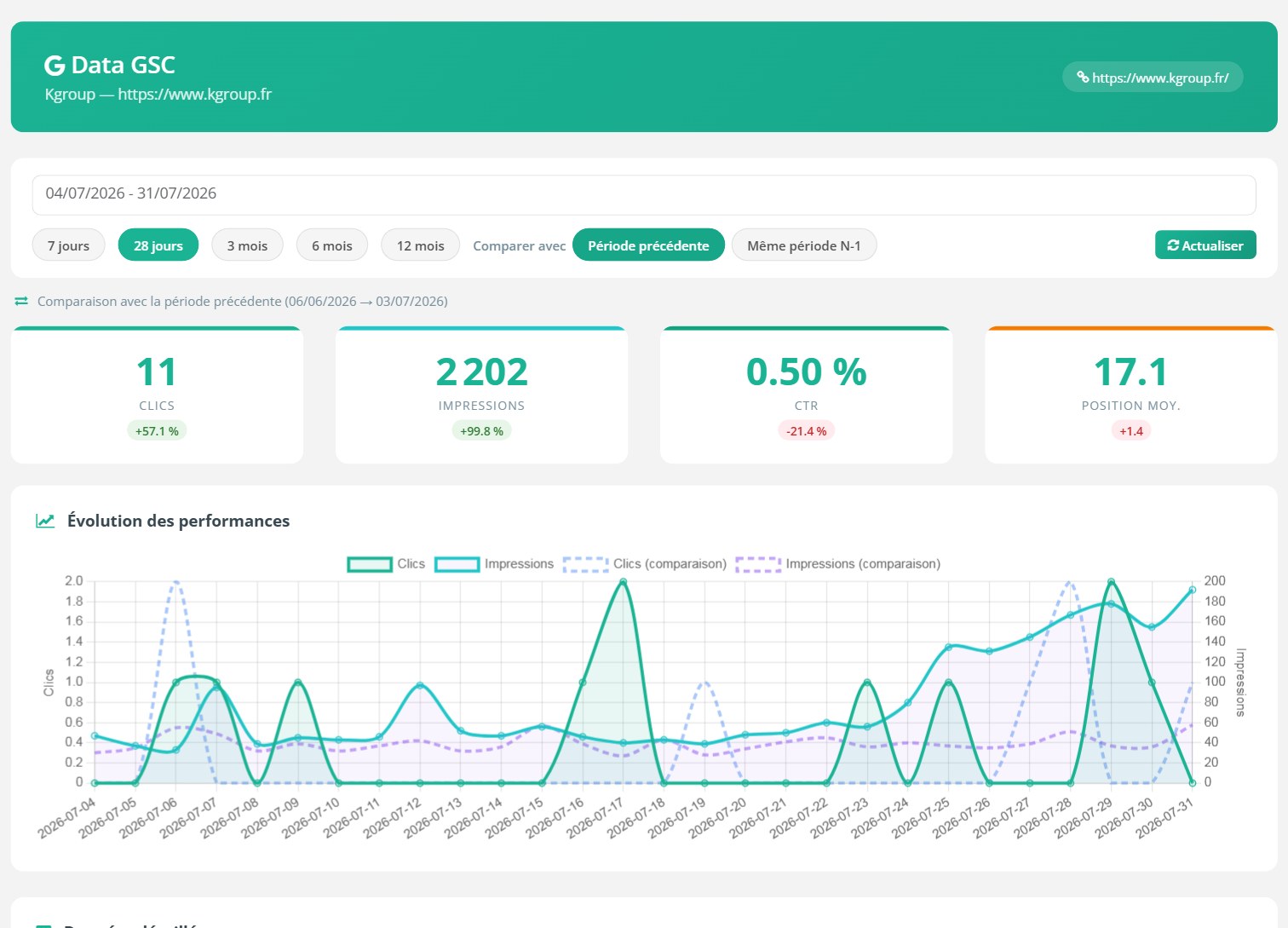Click the Google G logo icon
1288x928 pixels.
(x=55, y=66)
